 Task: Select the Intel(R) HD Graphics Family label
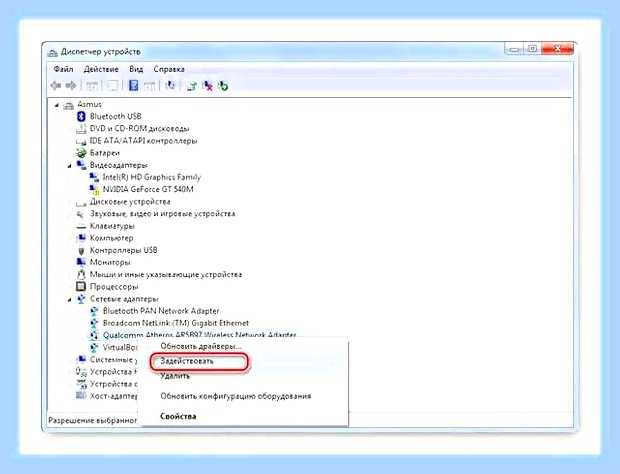(x=151, y=177)
